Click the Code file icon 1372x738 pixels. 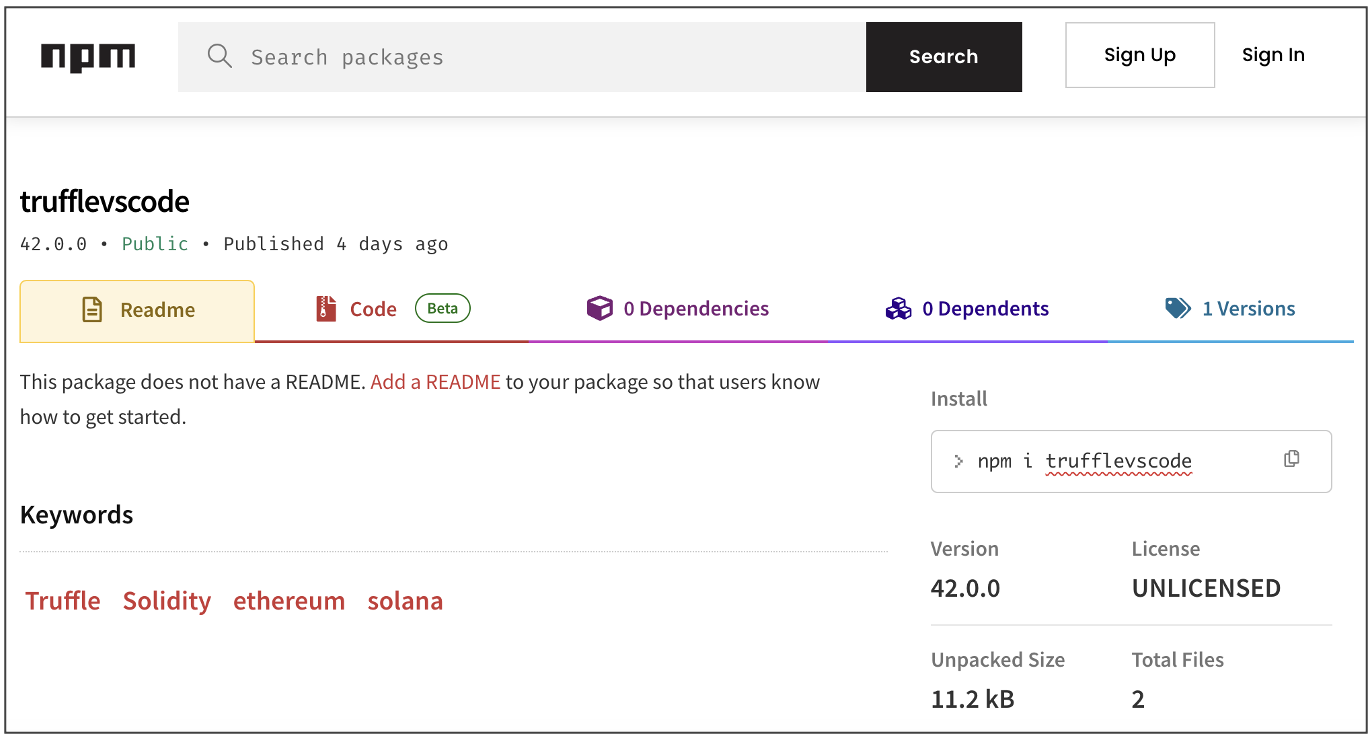324,308
